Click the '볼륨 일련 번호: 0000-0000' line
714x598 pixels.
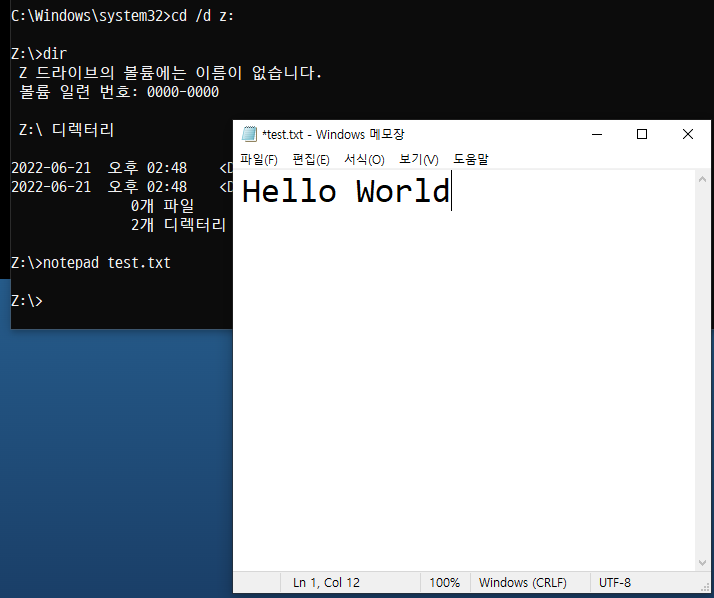click(x=119, y=92)
